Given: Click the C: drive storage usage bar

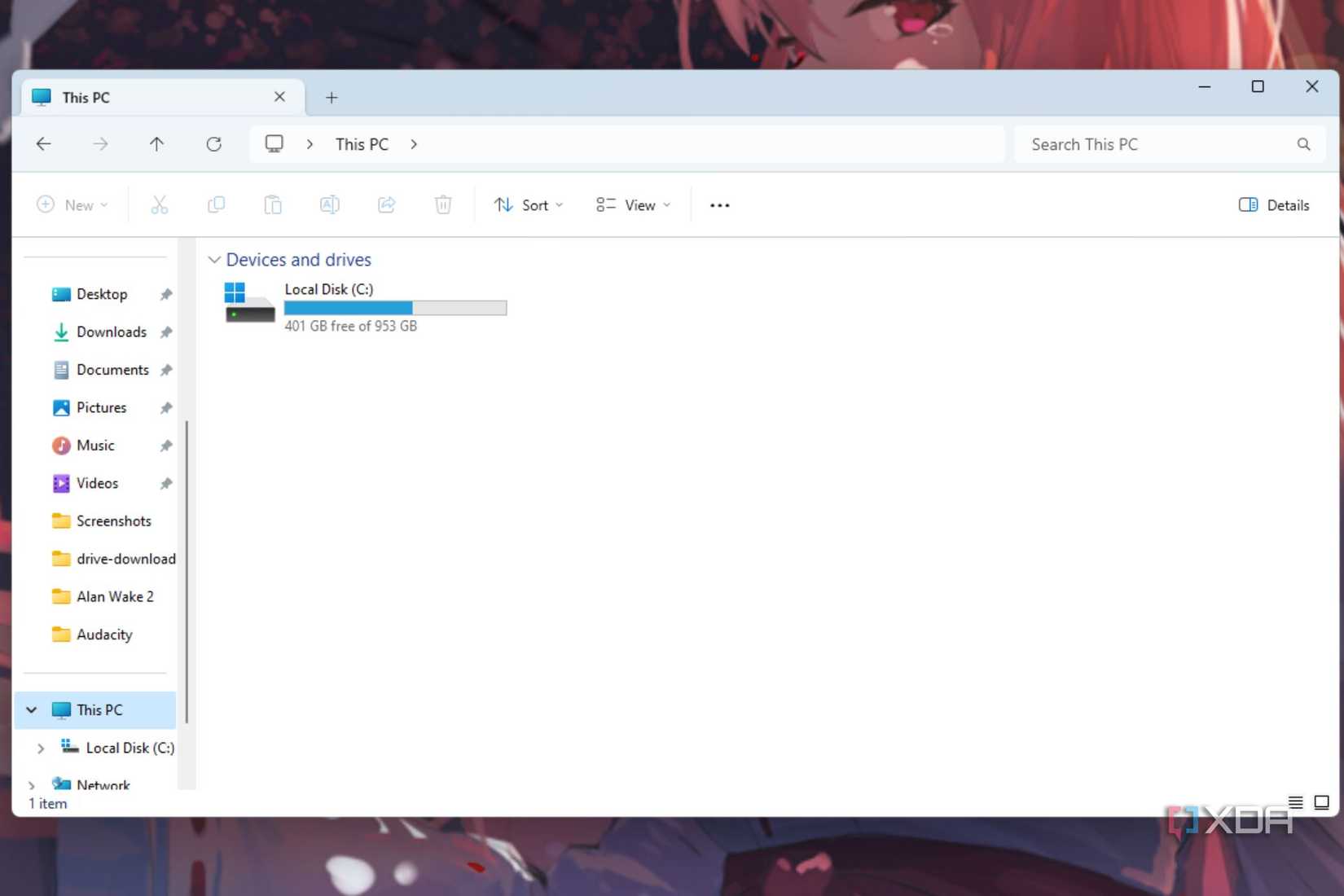Looking at the screenshot, I should click(395, 308).
